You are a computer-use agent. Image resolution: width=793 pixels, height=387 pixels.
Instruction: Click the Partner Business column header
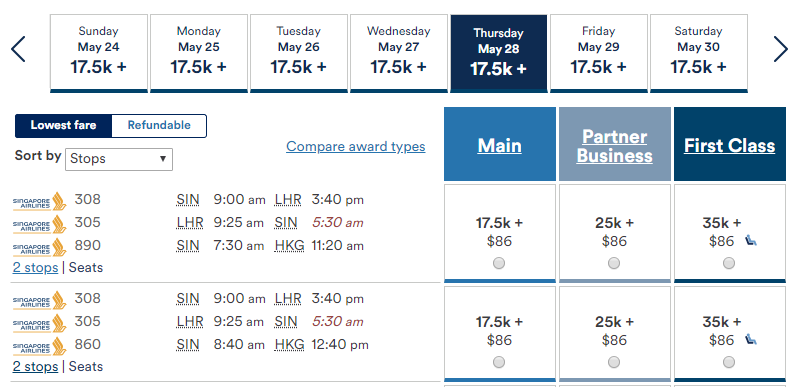(x=614, y=146)
